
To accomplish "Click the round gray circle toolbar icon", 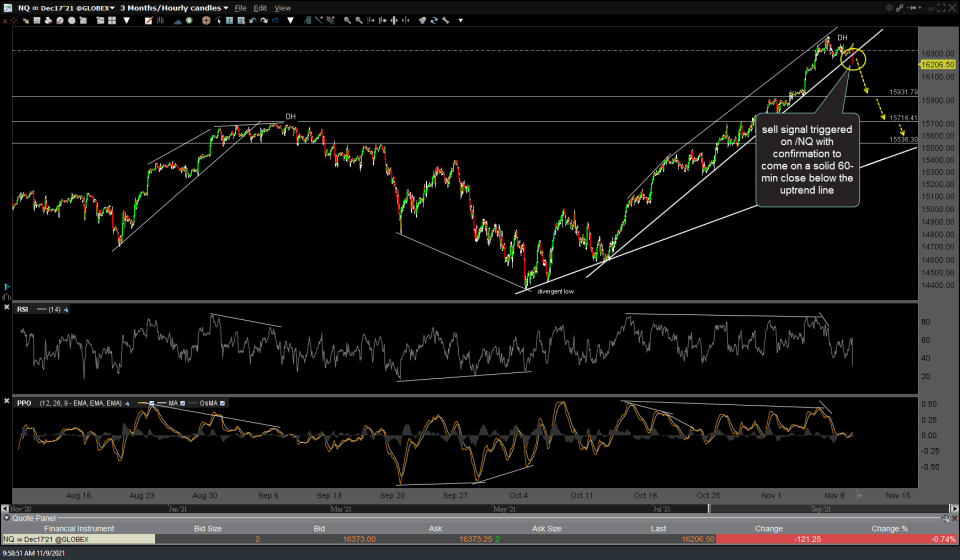I will pyautogui.click(x=72, y=21).
